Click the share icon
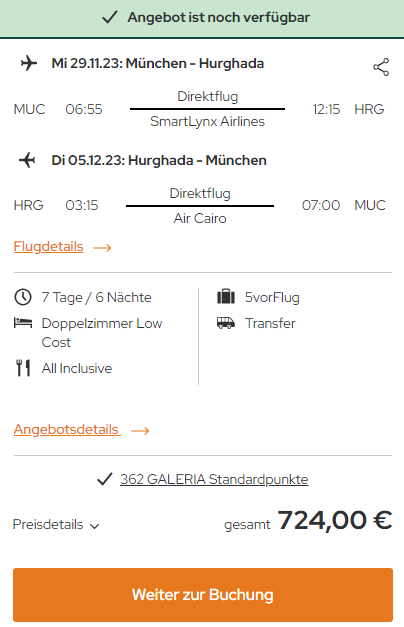Image resolution: width=404 pixels, height=627 pixels. [381, 67]
